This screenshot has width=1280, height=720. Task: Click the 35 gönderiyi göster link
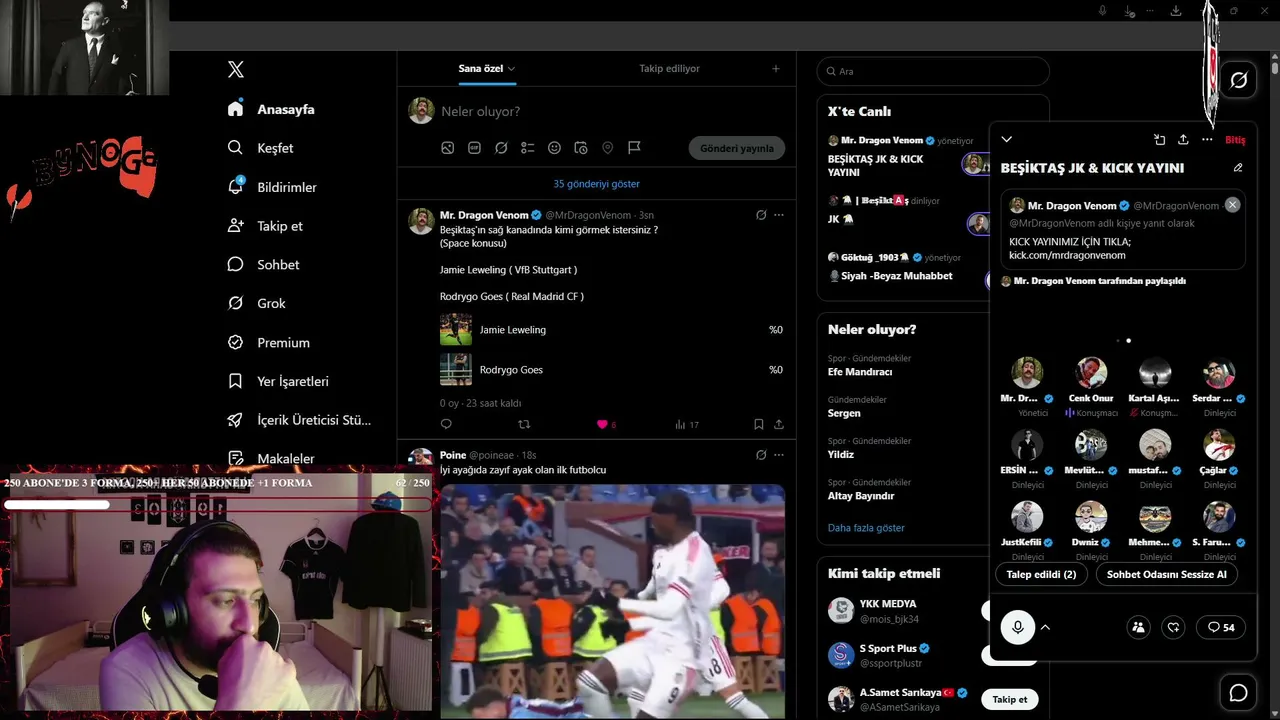click(x=597, y=184)
